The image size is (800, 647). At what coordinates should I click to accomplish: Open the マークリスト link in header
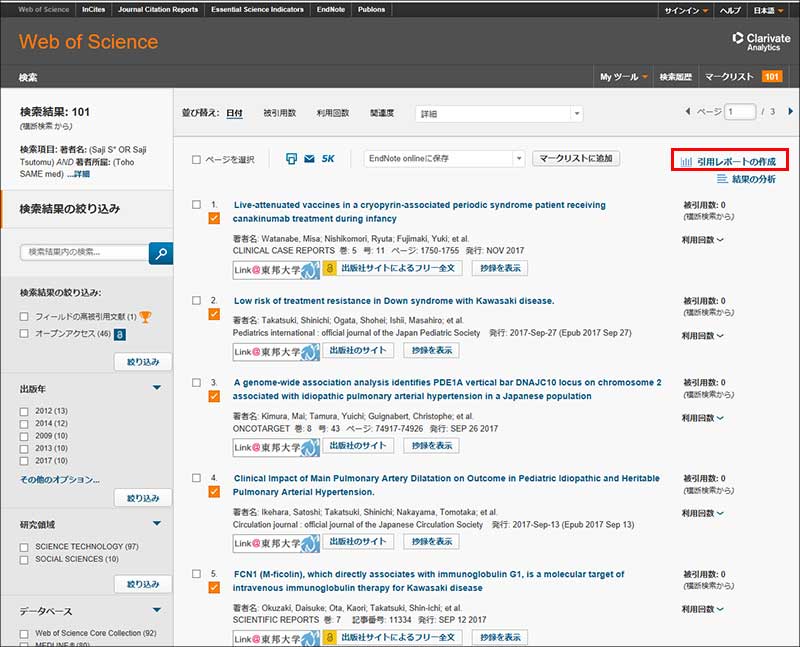(729, 77)
